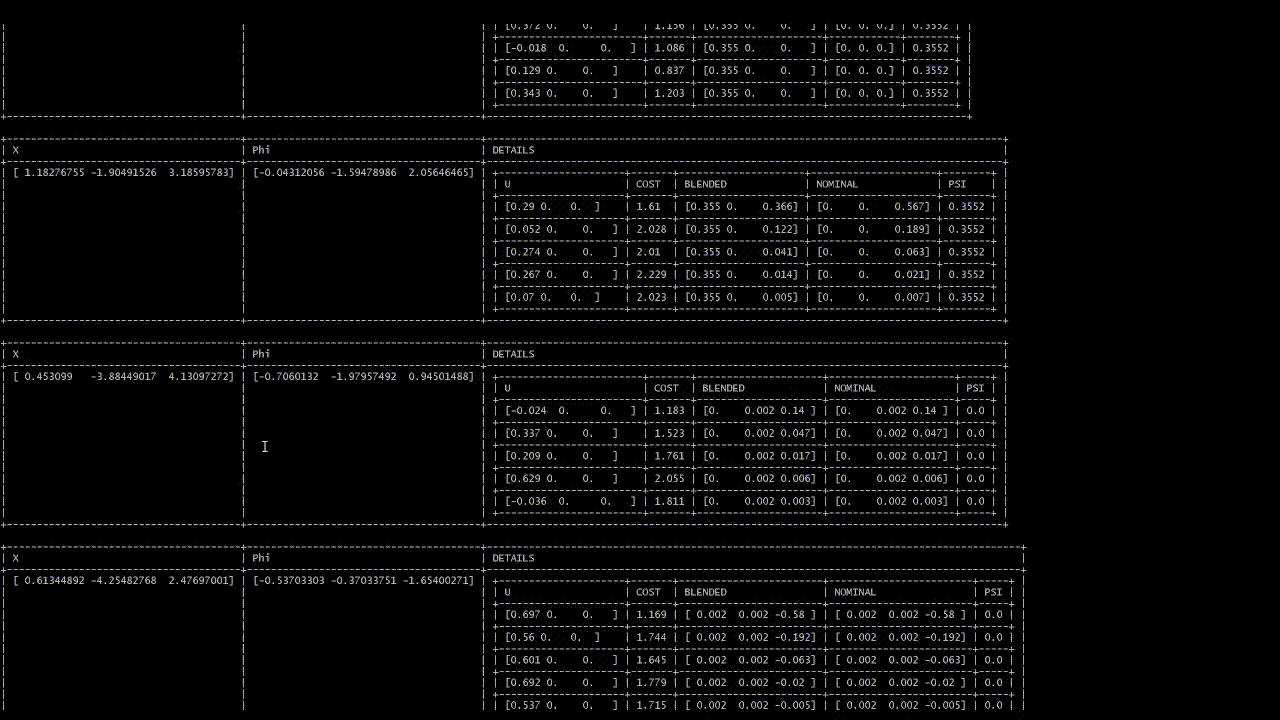Click the COST value 1.183
Viewport: 1280px width, 720px height.
click(x=669, y=410)
